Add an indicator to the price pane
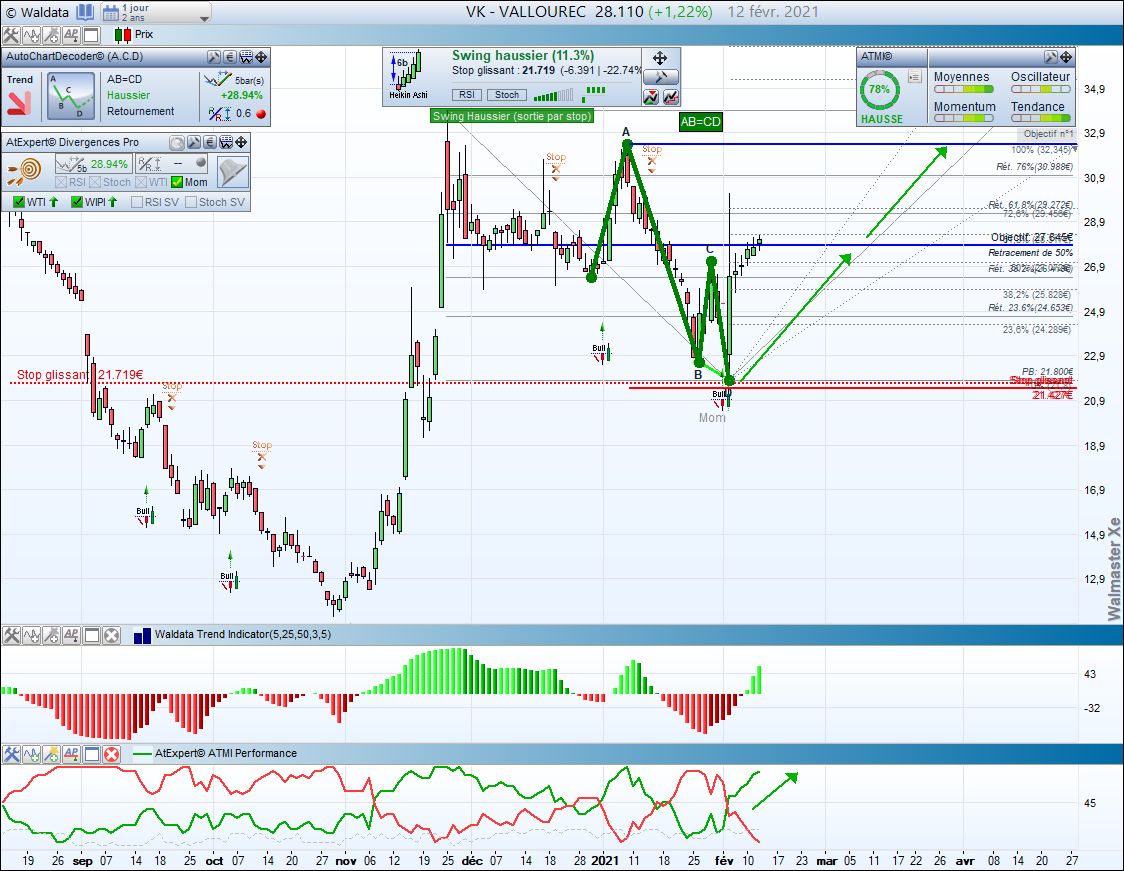This screenshot has height=871, width=1124. point(31,35)
